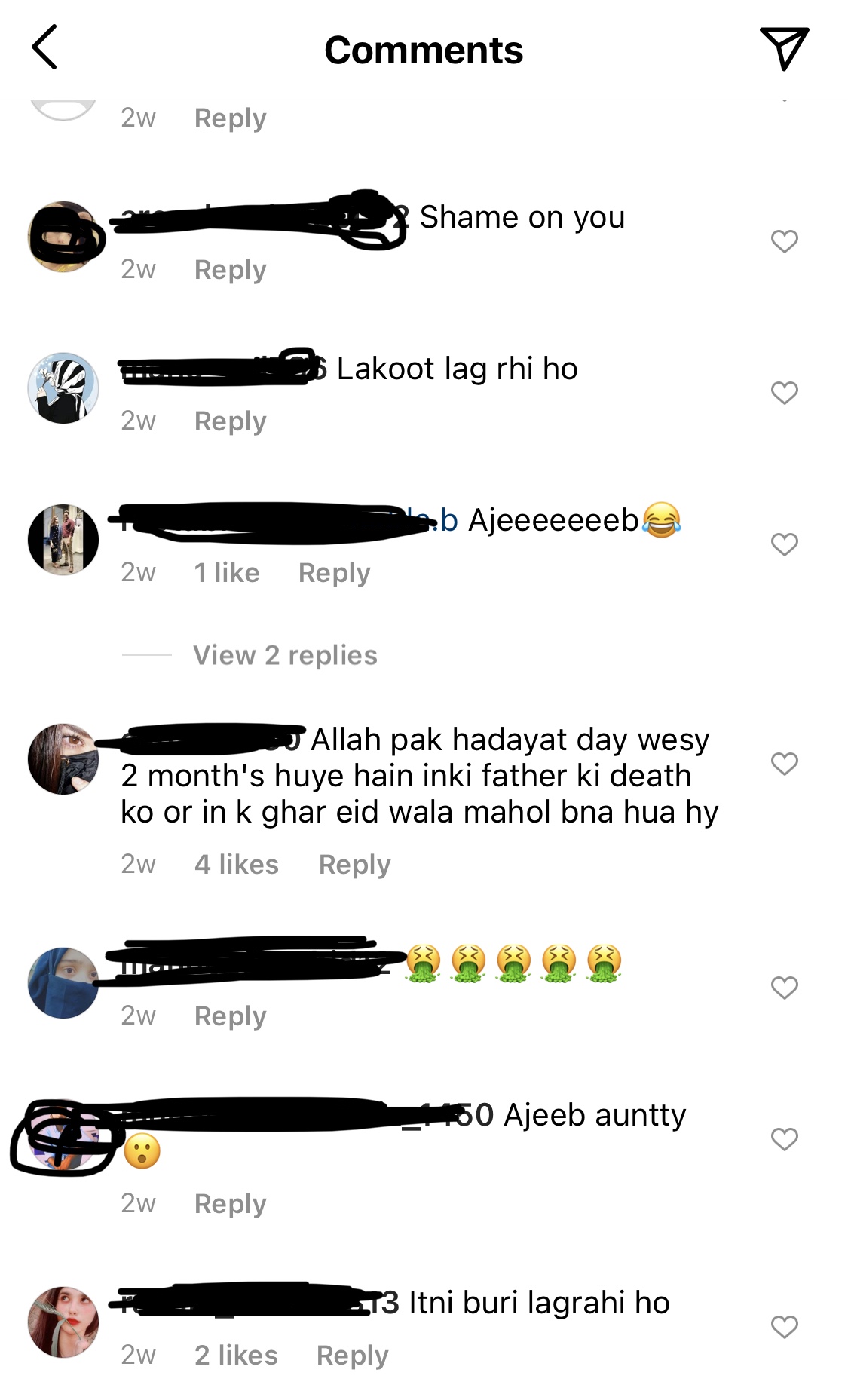Open the '2 likes' list at bottom
This screenshot has height=1400, width=848.
pyautogui.click(x=237, y=1355)
